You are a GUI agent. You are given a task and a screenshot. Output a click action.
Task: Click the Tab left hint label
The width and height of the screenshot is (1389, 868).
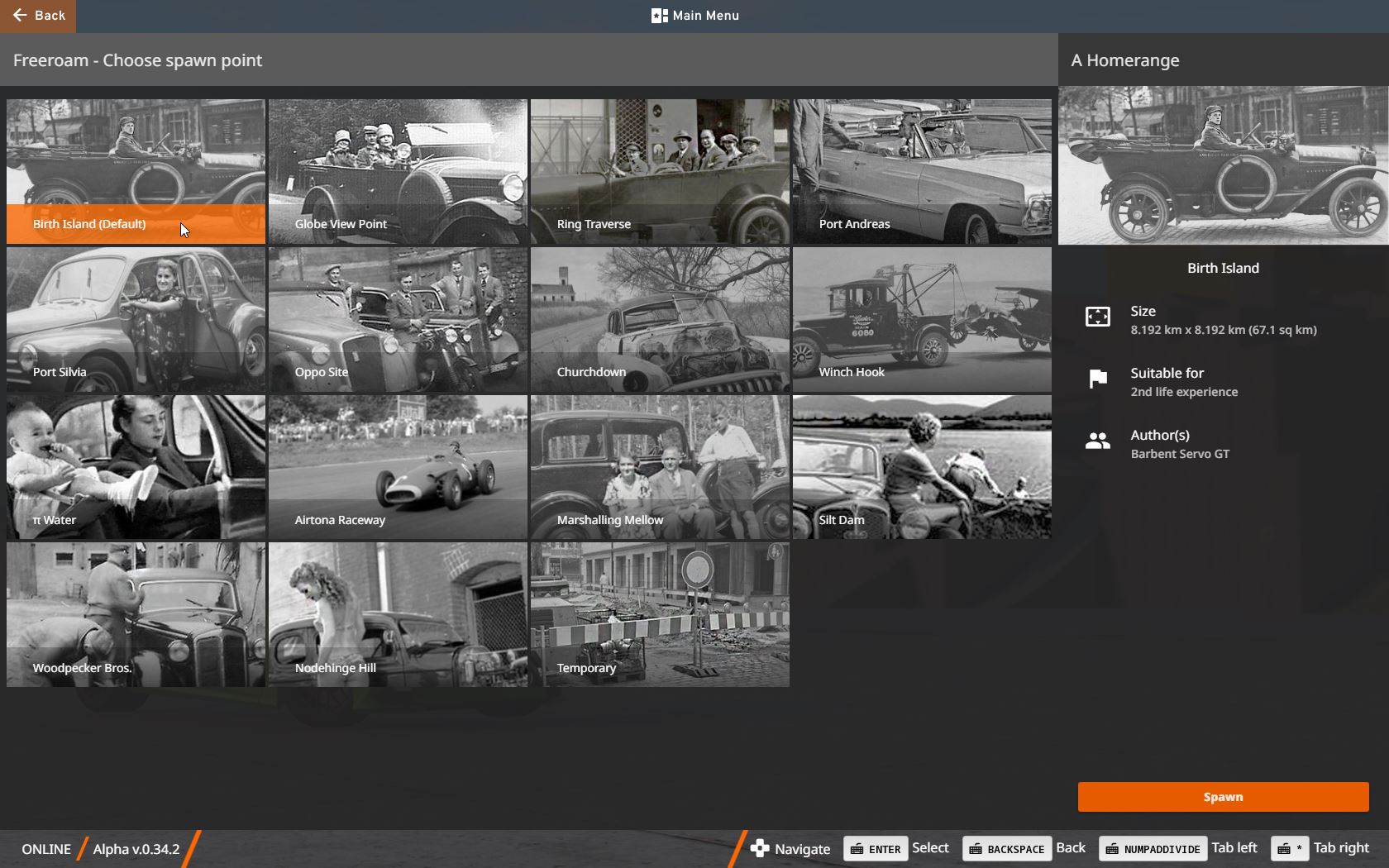(1234, 848)
